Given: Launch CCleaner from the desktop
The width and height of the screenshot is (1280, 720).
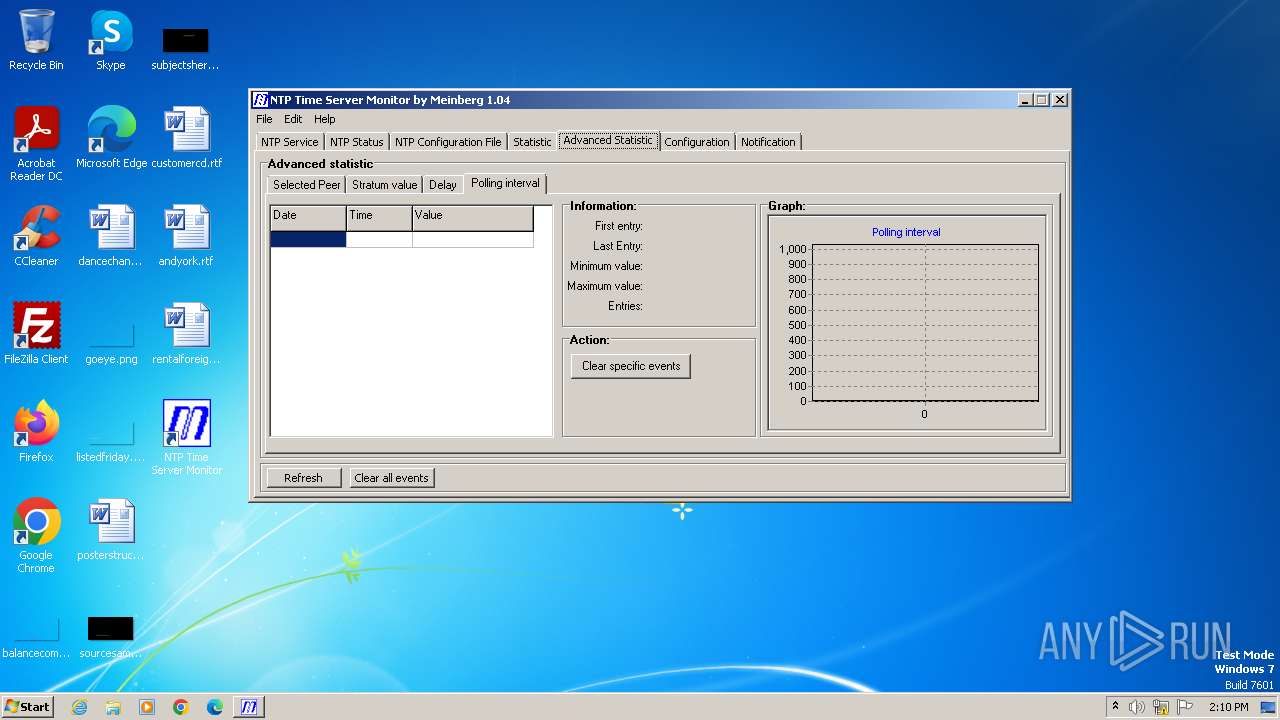Looking at the screenshot, I should pos(36,236).
